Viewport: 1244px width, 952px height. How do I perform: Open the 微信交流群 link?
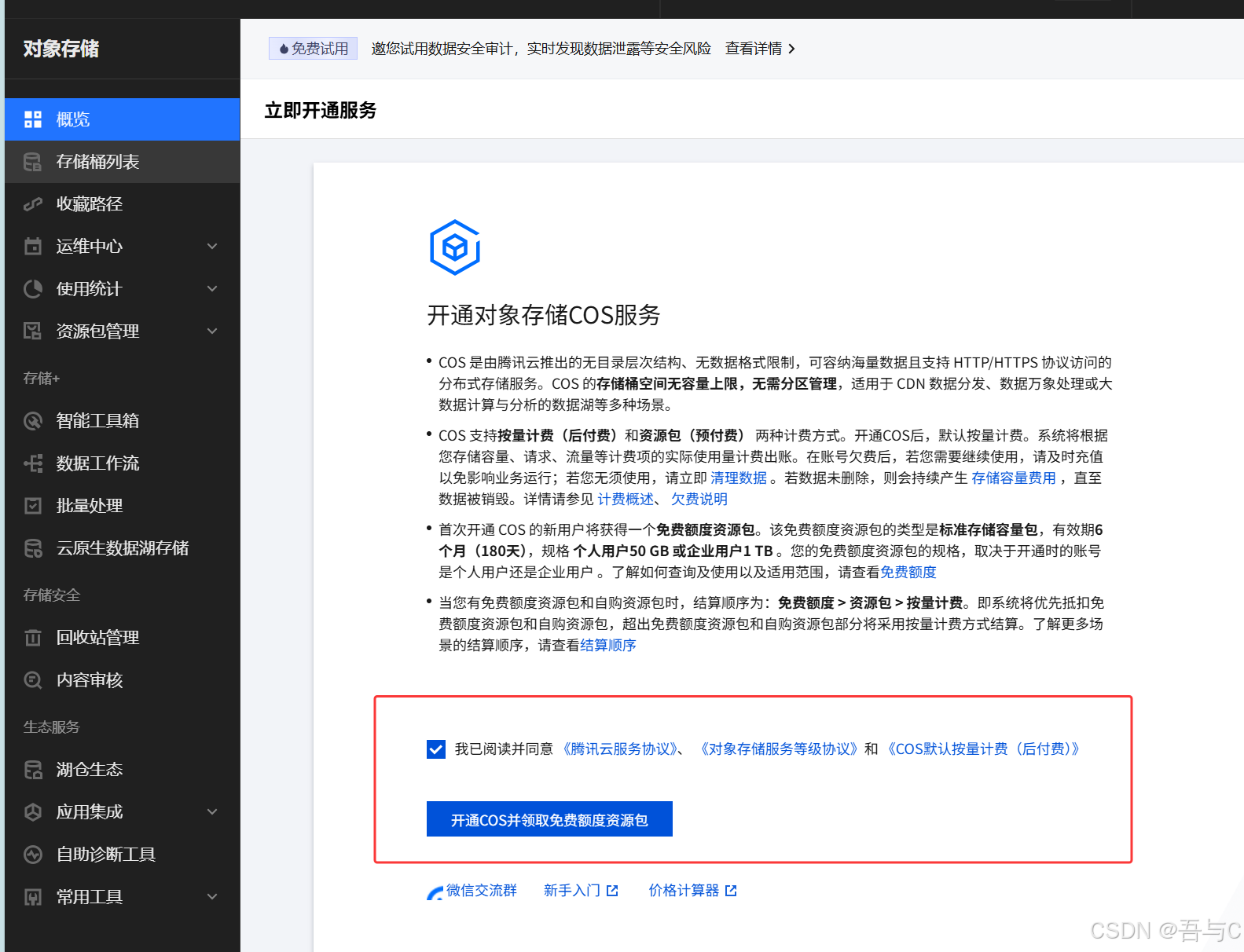click(482, 891)
